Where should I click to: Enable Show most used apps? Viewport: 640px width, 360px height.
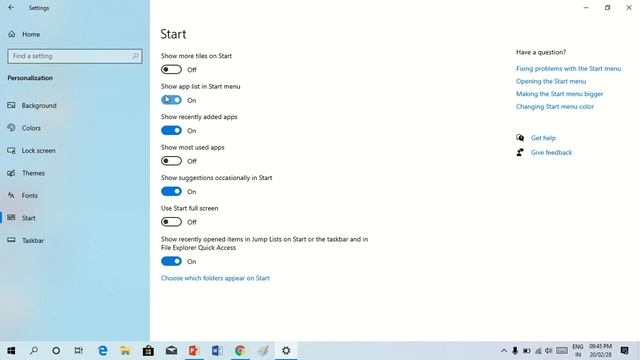pyautogui.click(x=171, y=161)
